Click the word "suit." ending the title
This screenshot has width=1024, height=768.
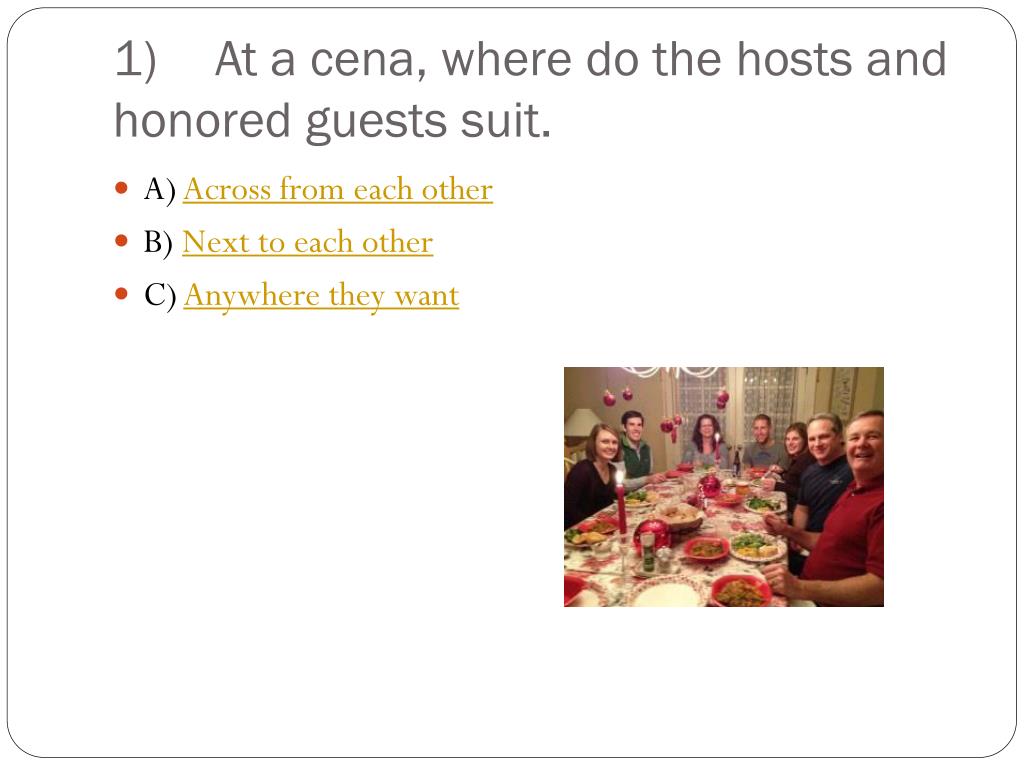point(505,121)
